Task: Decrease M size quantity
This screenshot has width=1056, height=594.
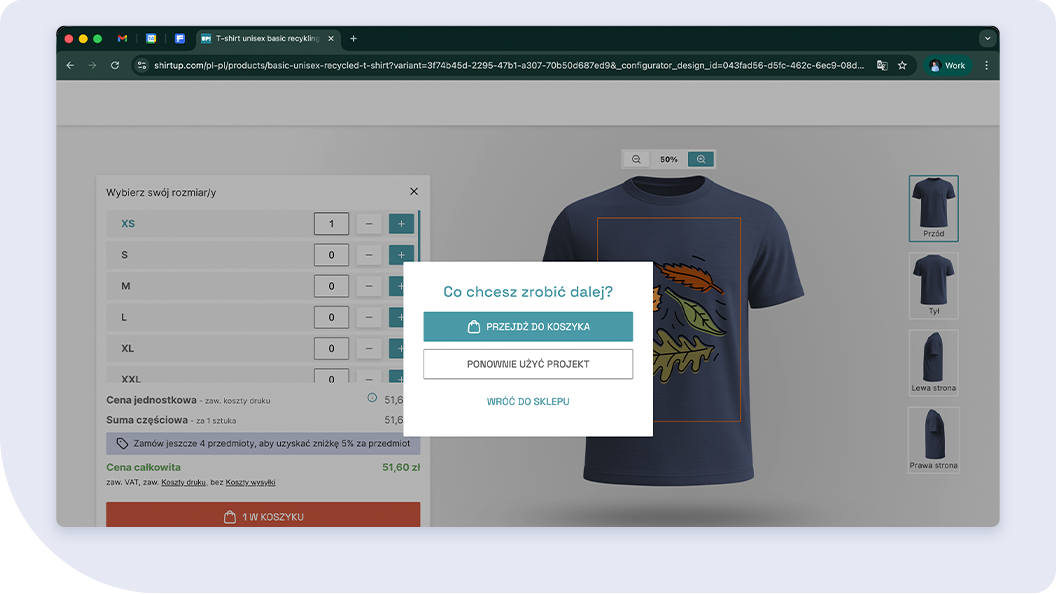Action: 369,286
